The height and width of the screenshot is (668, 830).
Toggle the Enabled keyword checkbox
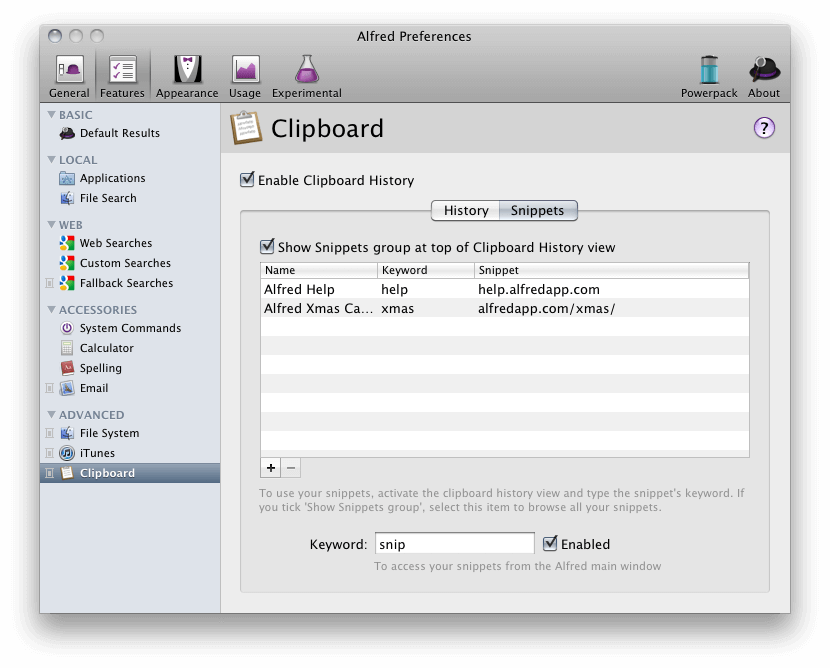coord(550,544)
